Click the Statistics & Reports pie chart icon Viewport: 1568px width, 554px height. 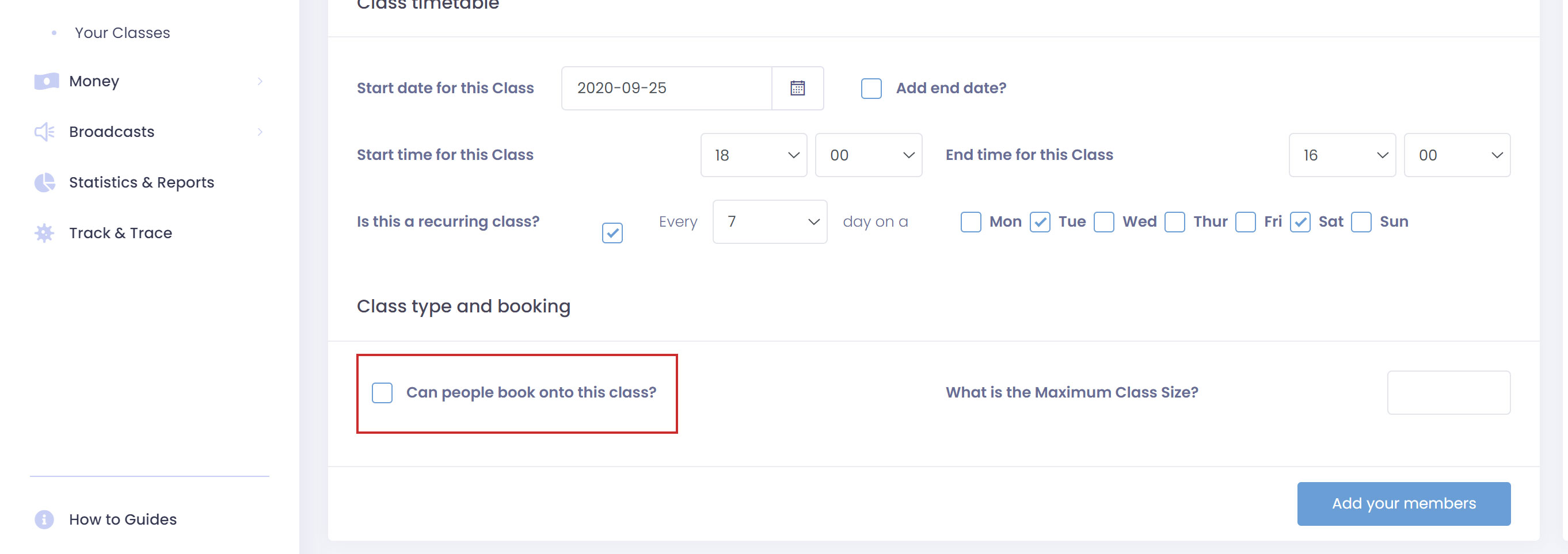pos(44,182)
